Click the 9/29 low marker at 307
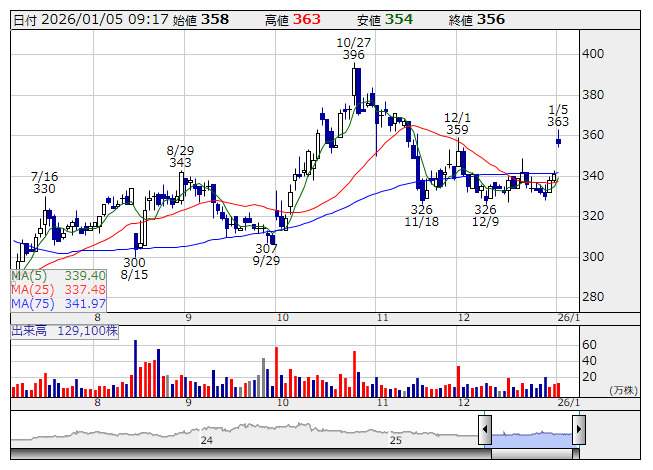This screenshot has height=470, width=653. click(x=266, y=254)
